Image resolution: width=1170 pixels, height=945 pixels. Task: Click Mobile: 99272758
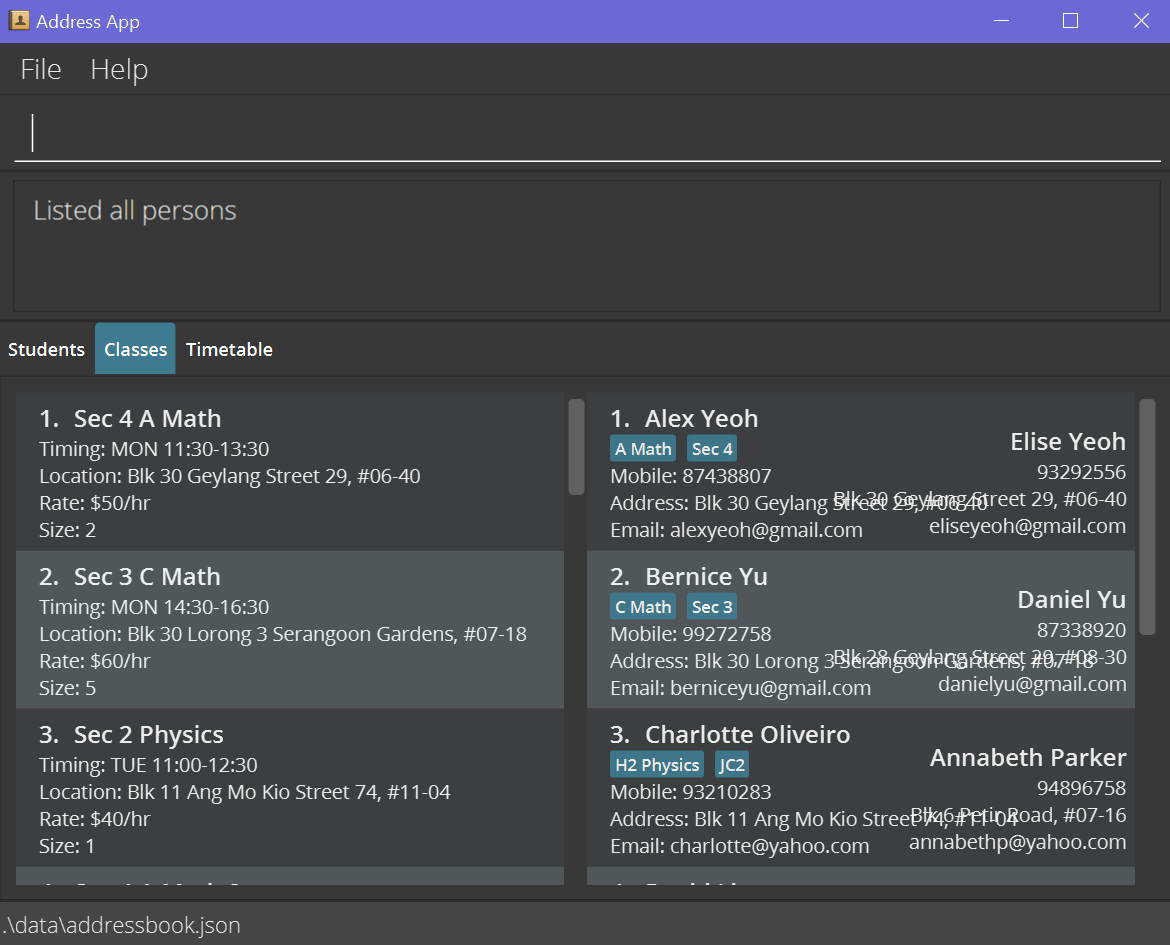click(x=691, y=634)
